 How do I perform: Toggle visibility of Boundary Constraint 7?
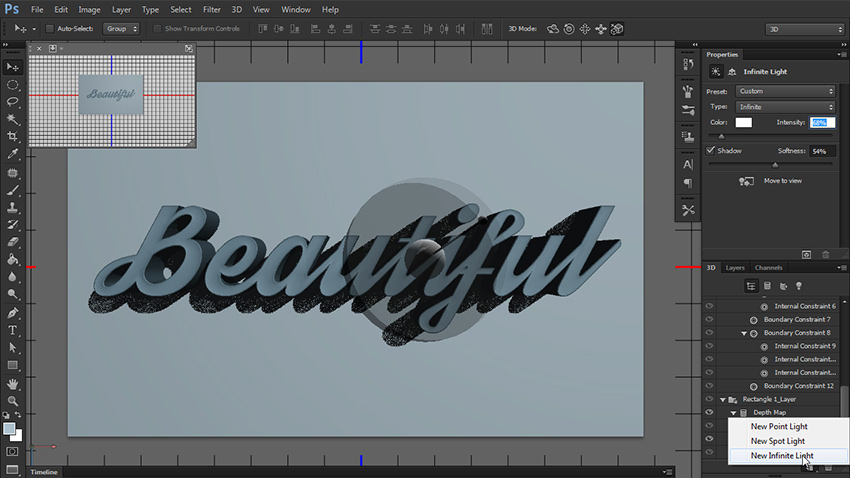click(709, 319)
